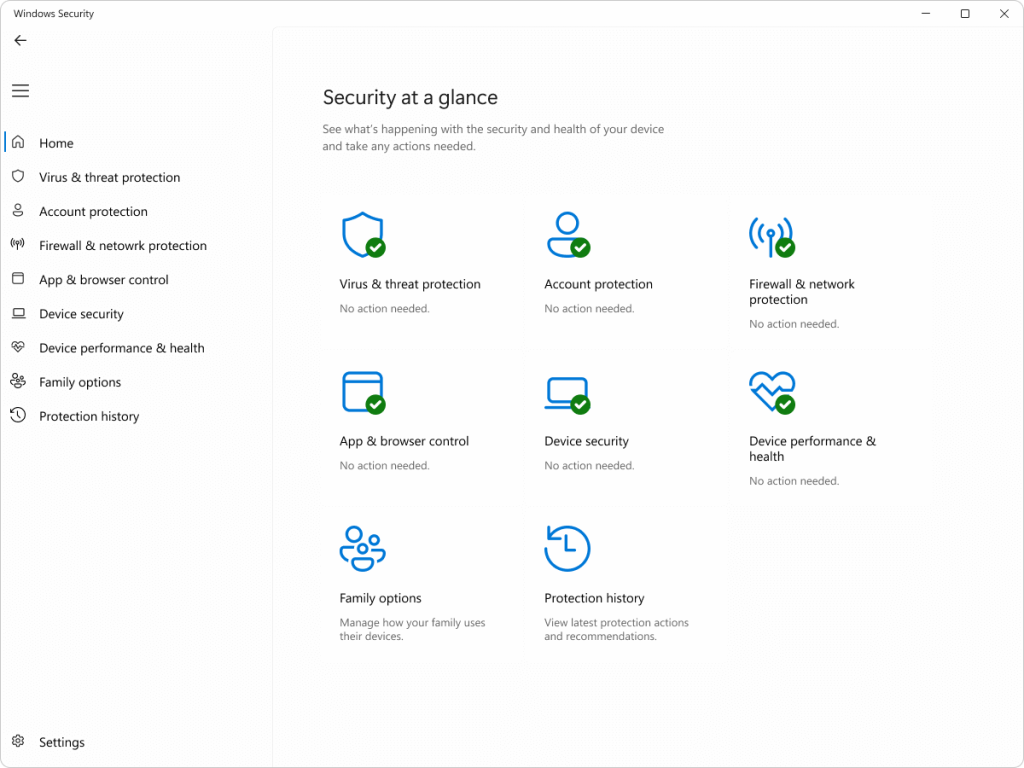The image size is (1024, 768).
Task: Maximize the Windows Security window
Action: point(965,13)
